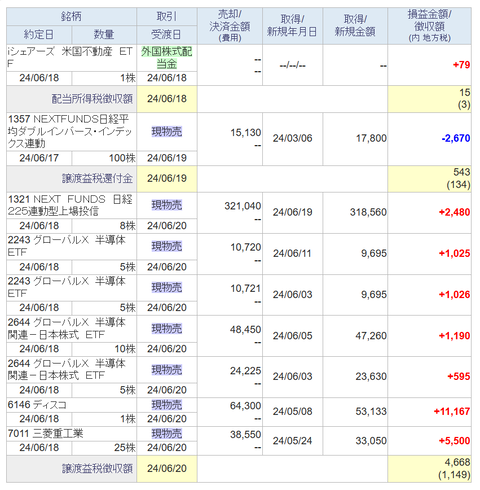Screen dimensions: 480x490
Task: Click the 約定日 column header
Action: coord(39,34)
